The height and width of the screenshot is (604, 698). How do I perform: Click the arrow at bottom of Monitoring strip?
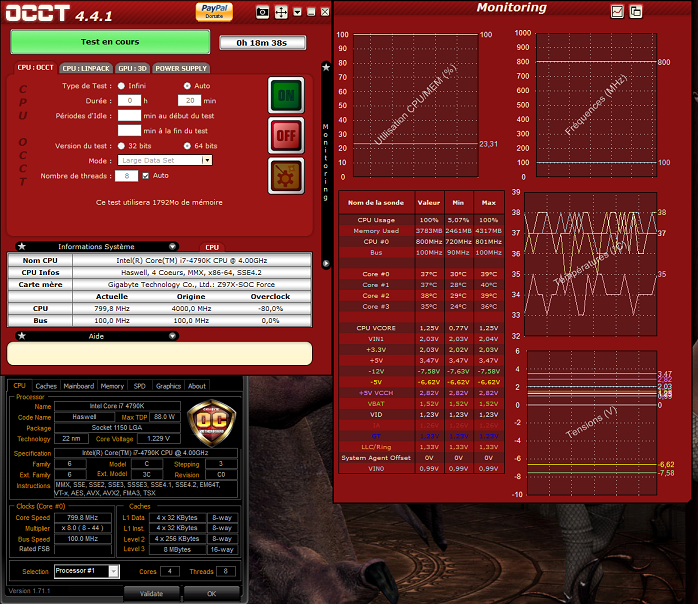coord(326,263)
